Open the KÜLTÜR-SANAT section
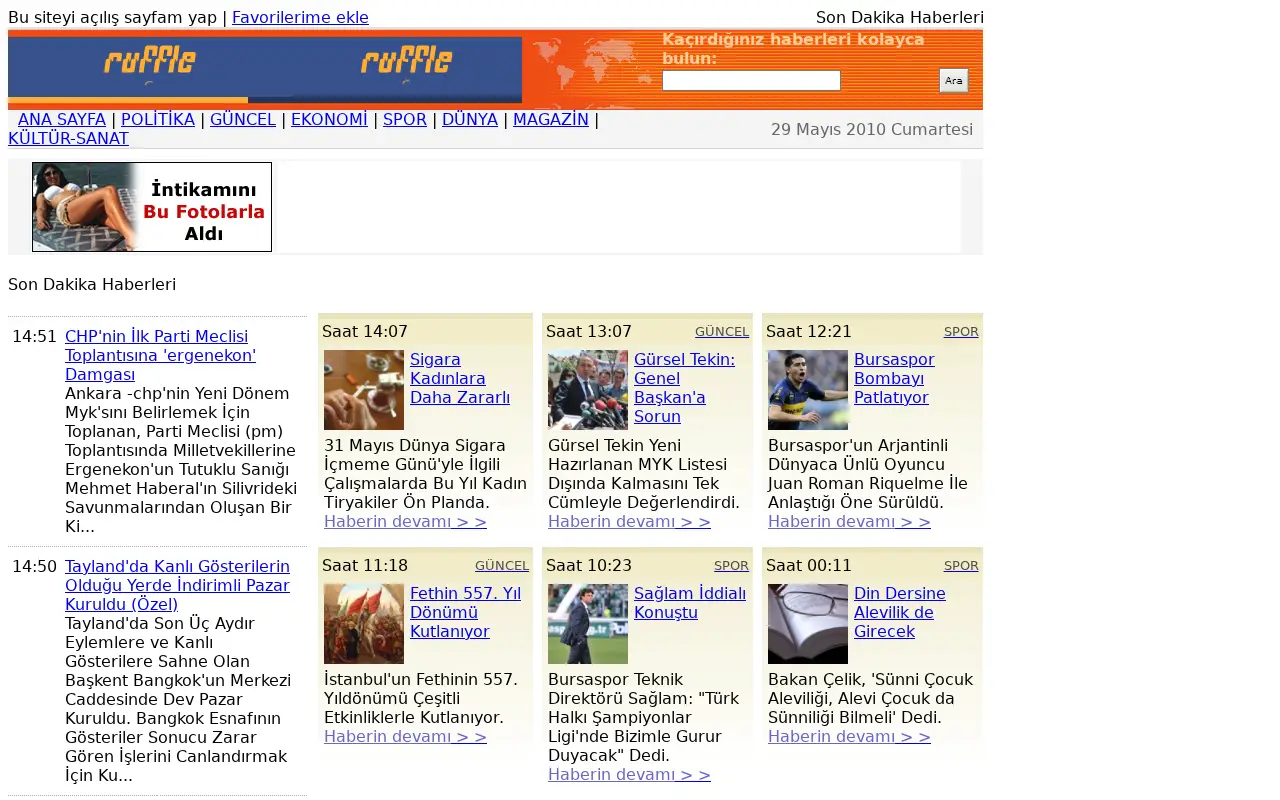Screen dimensions: 1280x800 point(68,138)
